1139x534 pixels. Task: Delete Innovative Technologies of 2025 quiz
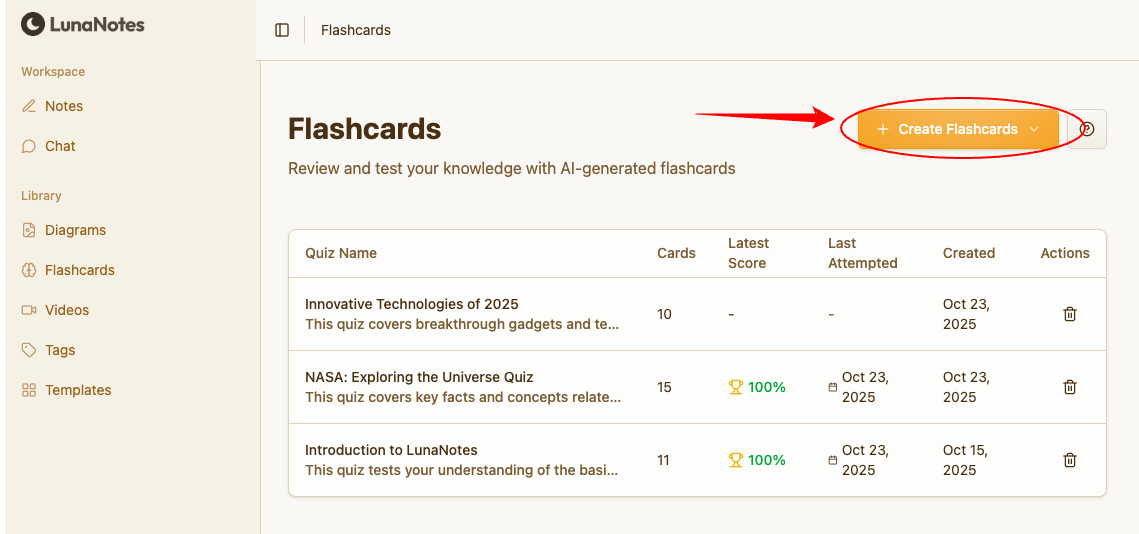1069,314
